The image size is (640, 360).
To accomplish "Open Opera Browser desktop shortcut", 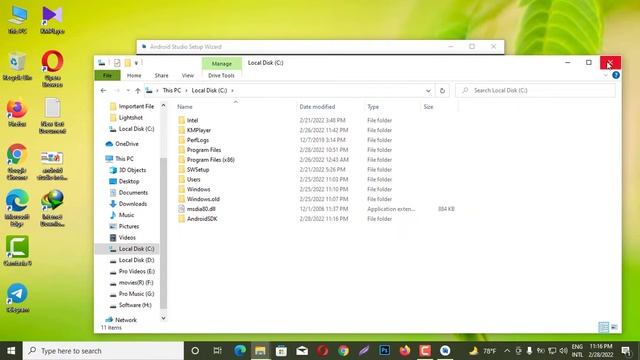I will click(x=52, y=69).
